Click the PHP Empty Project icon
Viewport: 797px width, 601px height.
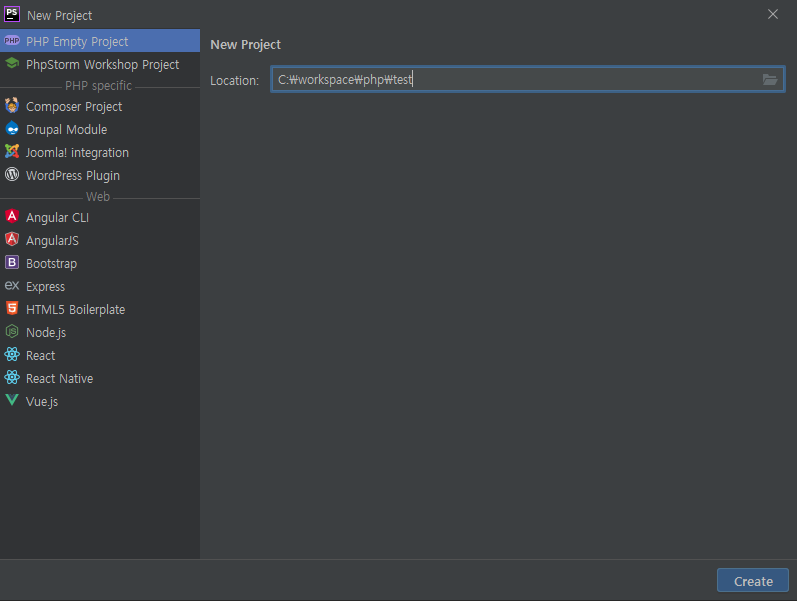point(12,41)
